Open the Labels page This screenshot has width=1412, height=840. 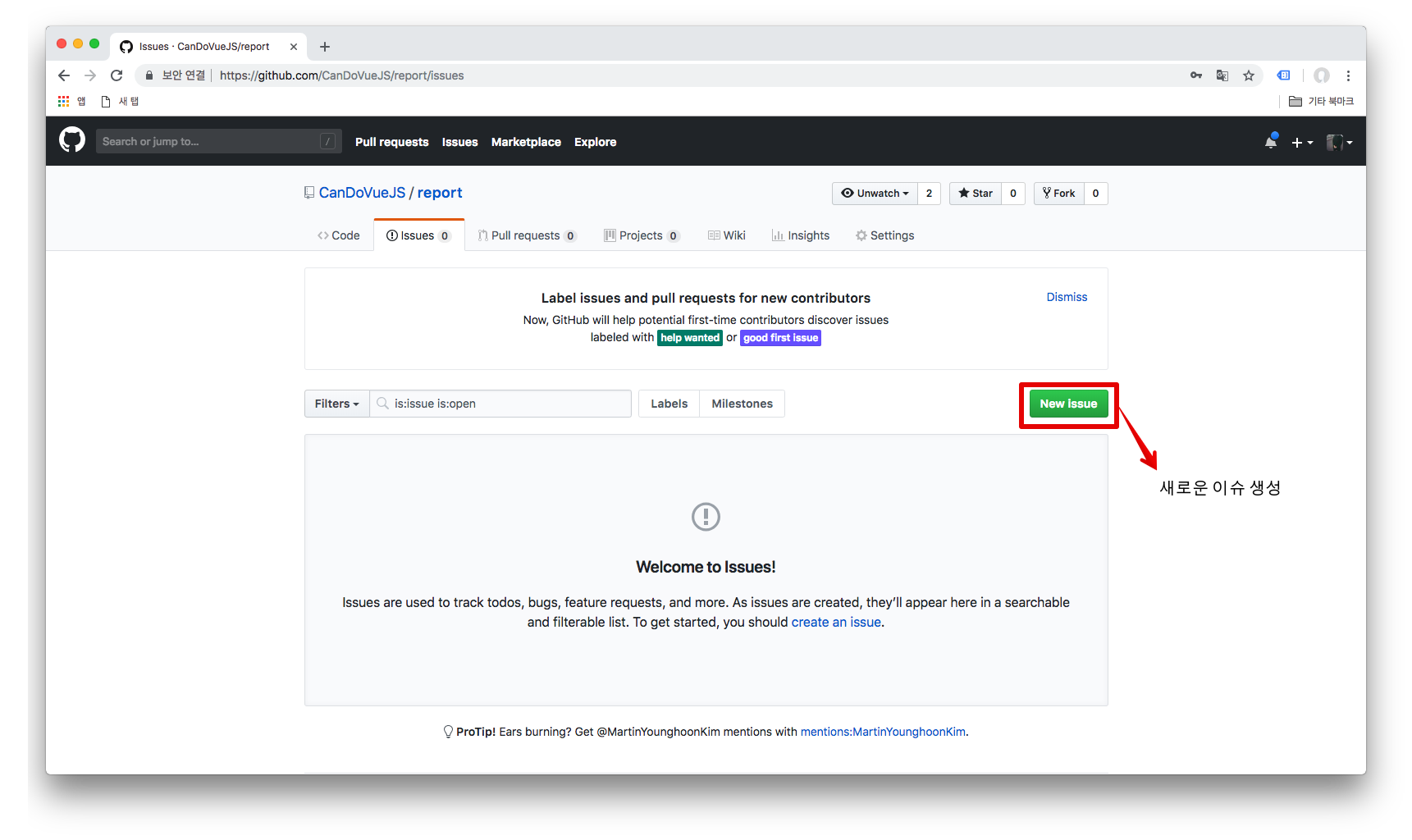pyautogui.click(x=669, y=404)
